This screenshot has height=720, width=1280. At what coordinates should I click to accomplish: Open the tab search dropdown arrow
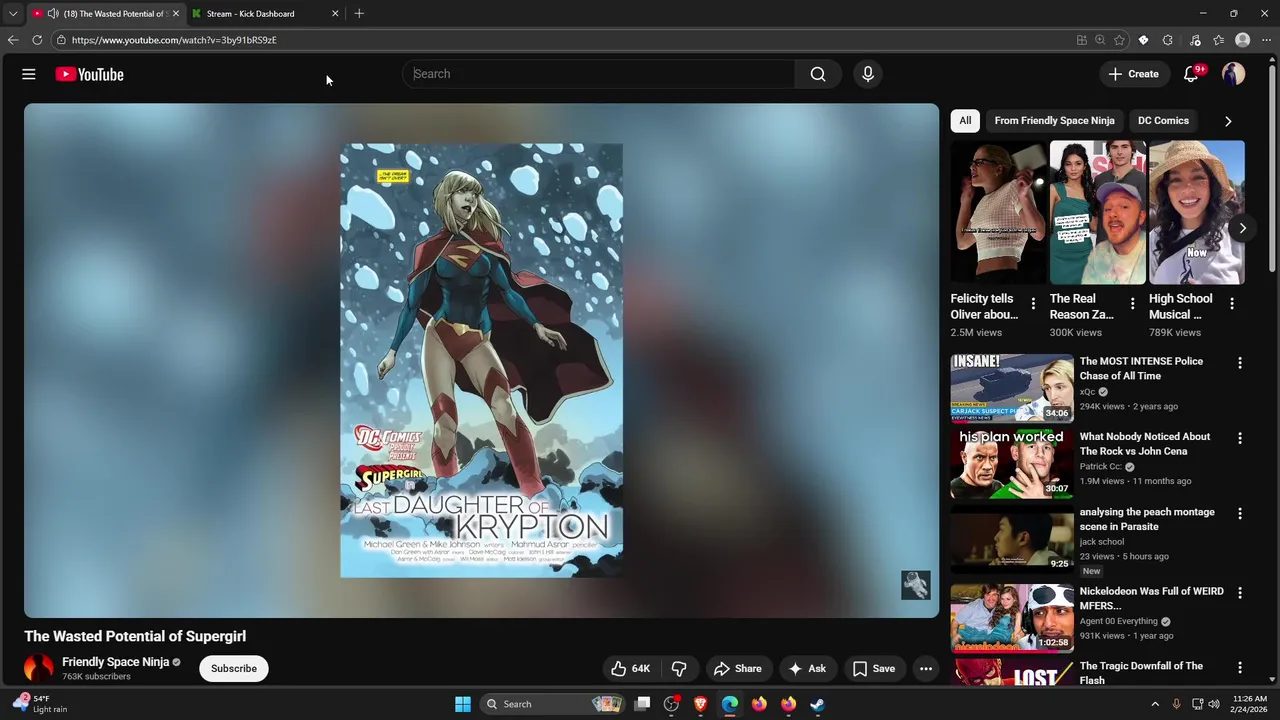pos(13,14)
